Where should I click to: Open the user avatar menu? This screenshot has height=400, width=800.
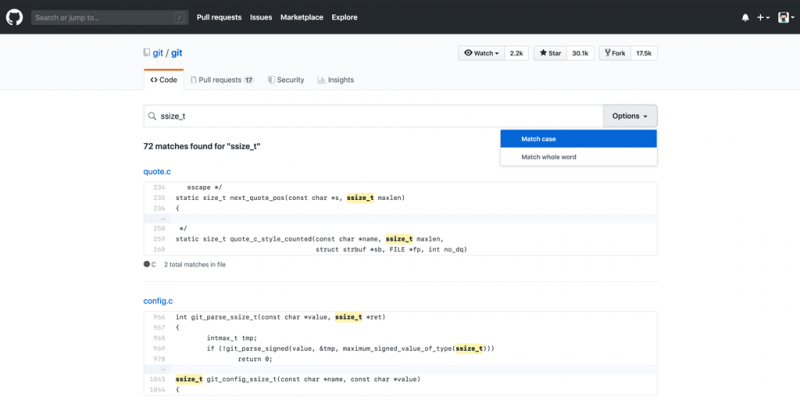786,17
